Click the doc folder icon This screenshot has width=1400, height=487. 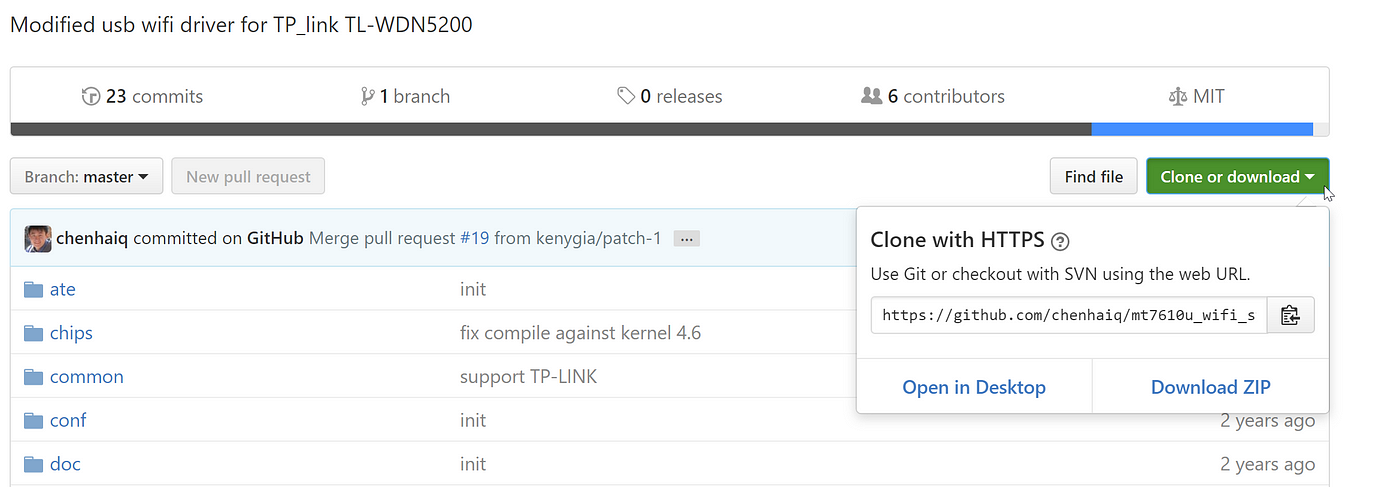34,464
